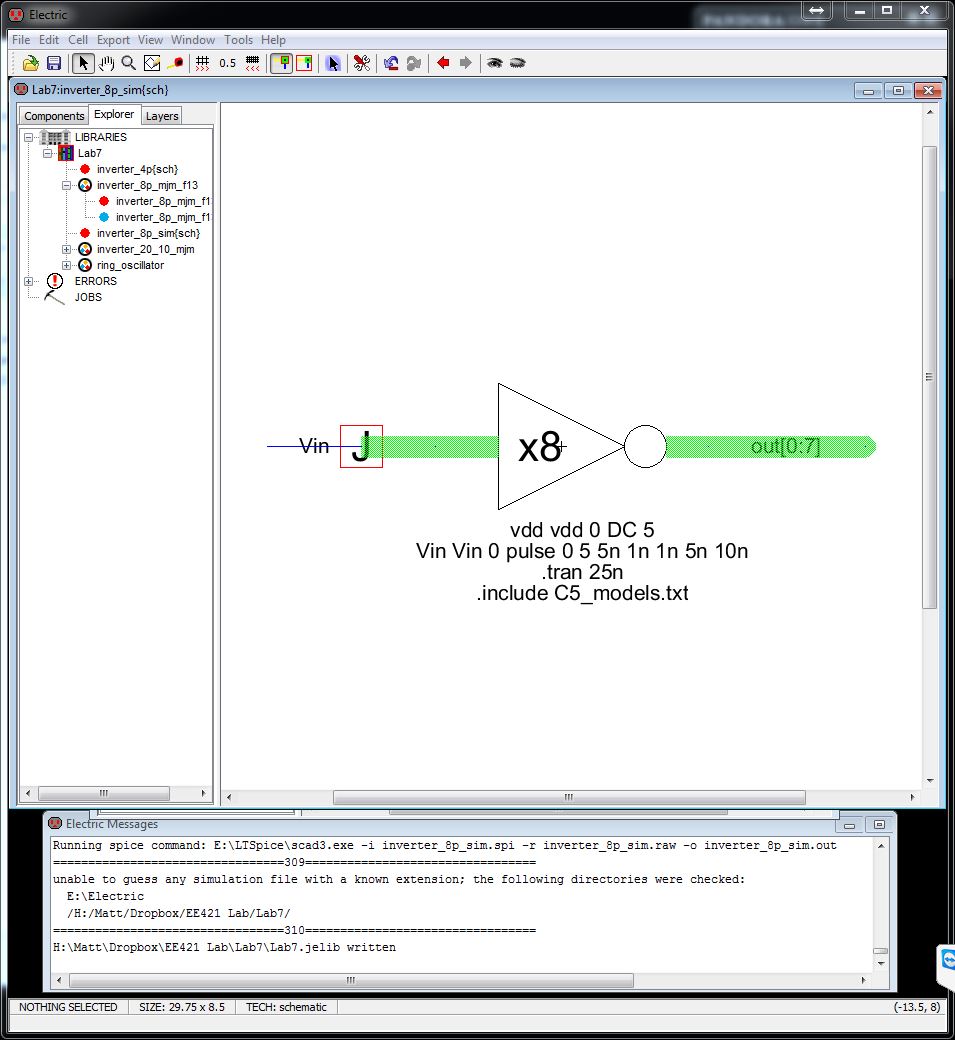Click the red Go Back arrow icon
The image size is (955, 1040).
[443, 63]
